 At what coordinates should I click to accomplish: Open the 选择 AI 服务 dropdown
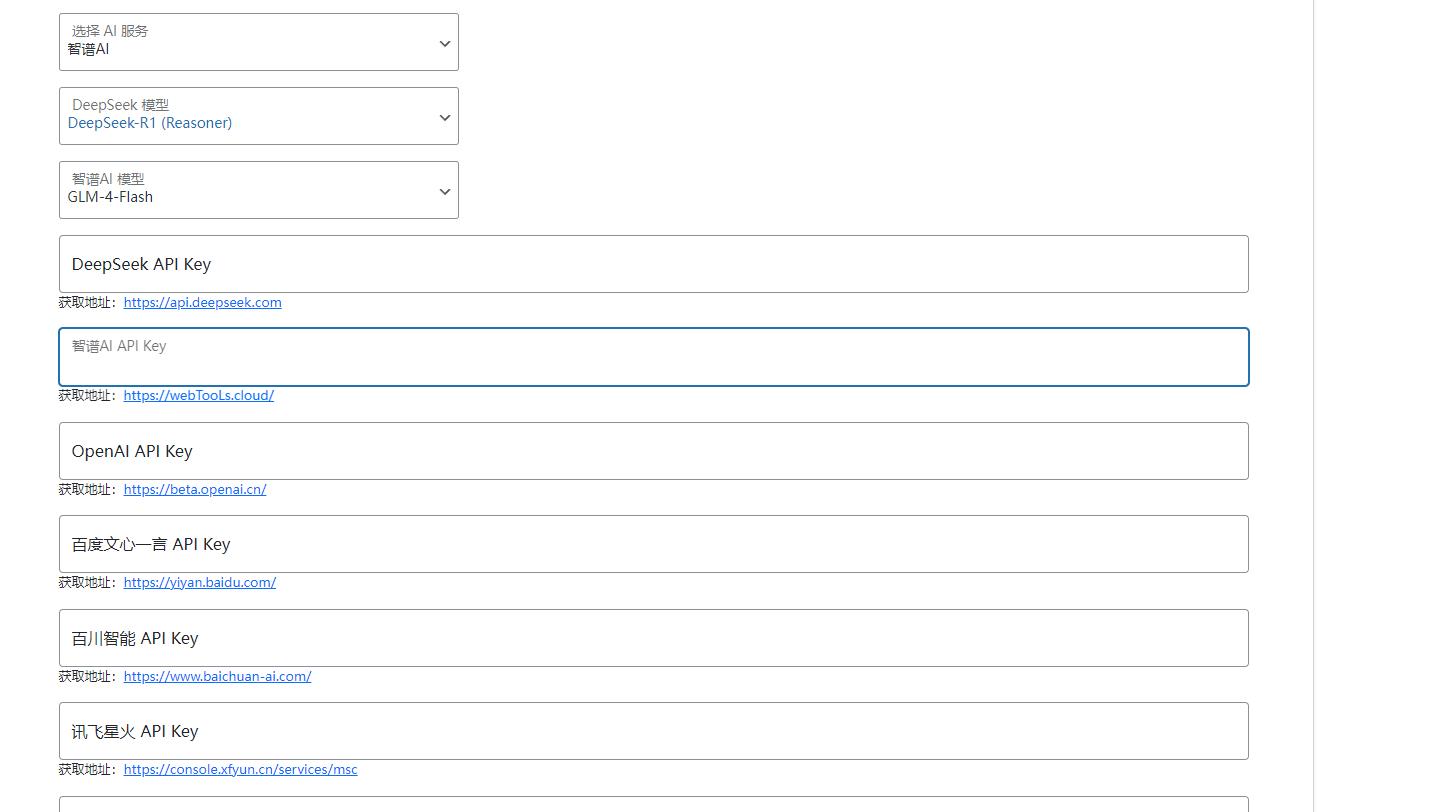click(x=258, y=42)
